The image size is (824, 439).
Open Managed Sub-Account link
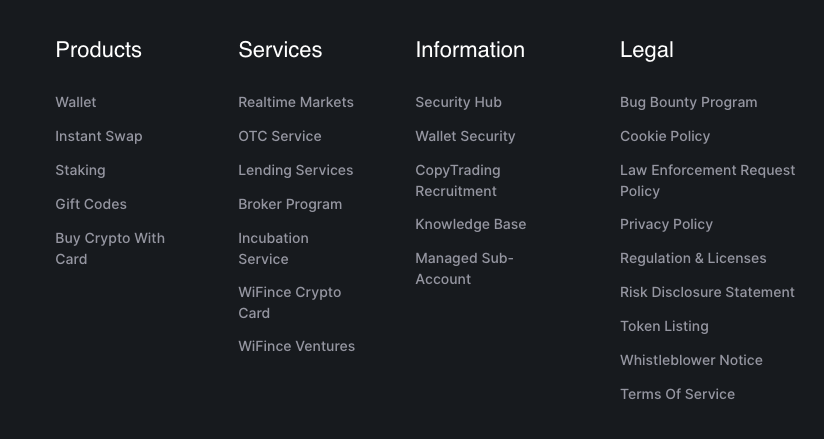(464, 258)
